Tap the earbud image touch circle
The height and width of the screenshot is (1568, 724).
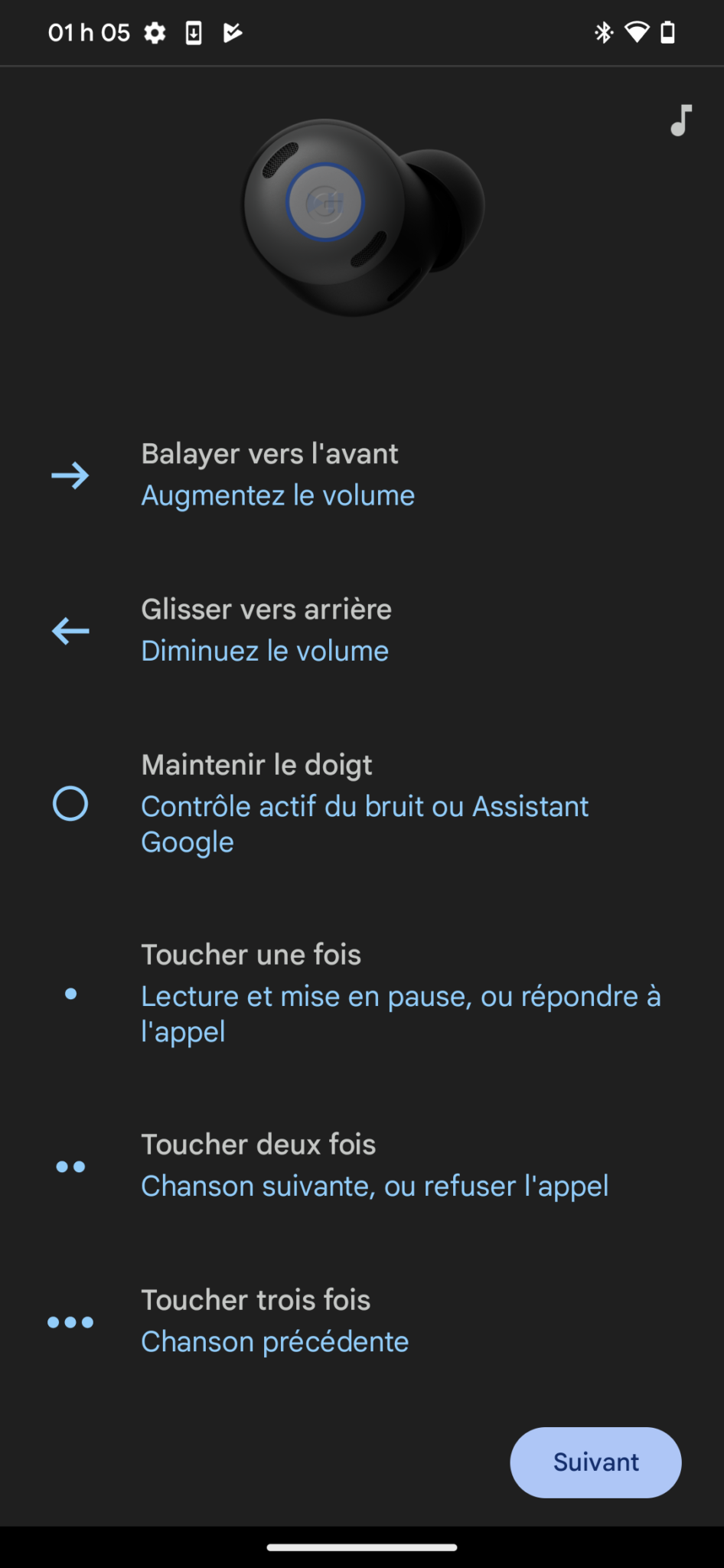coord(325,202)
